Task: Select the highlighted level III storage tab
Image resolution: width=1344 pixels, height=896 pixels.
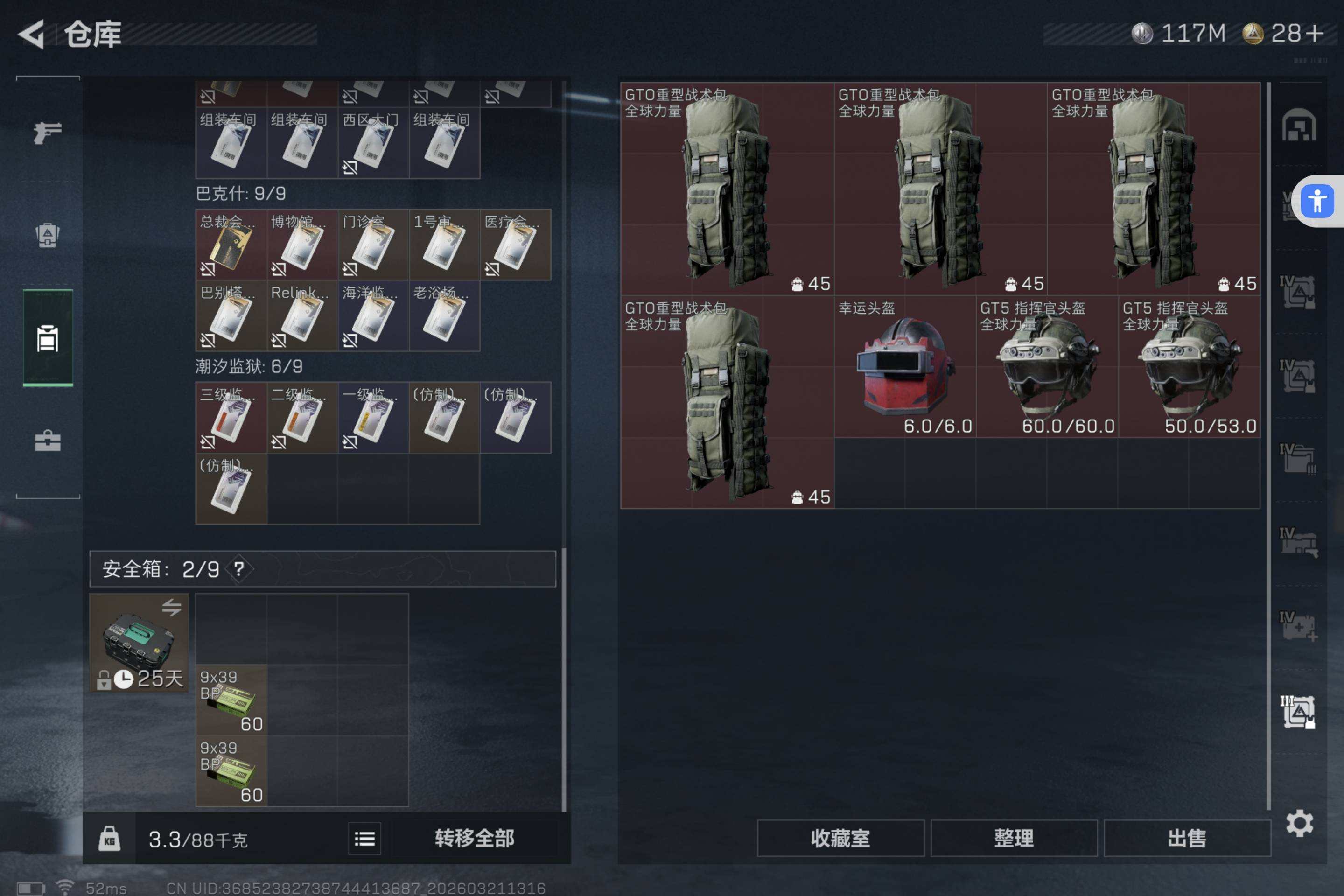Action: (x=1298, y=712)
